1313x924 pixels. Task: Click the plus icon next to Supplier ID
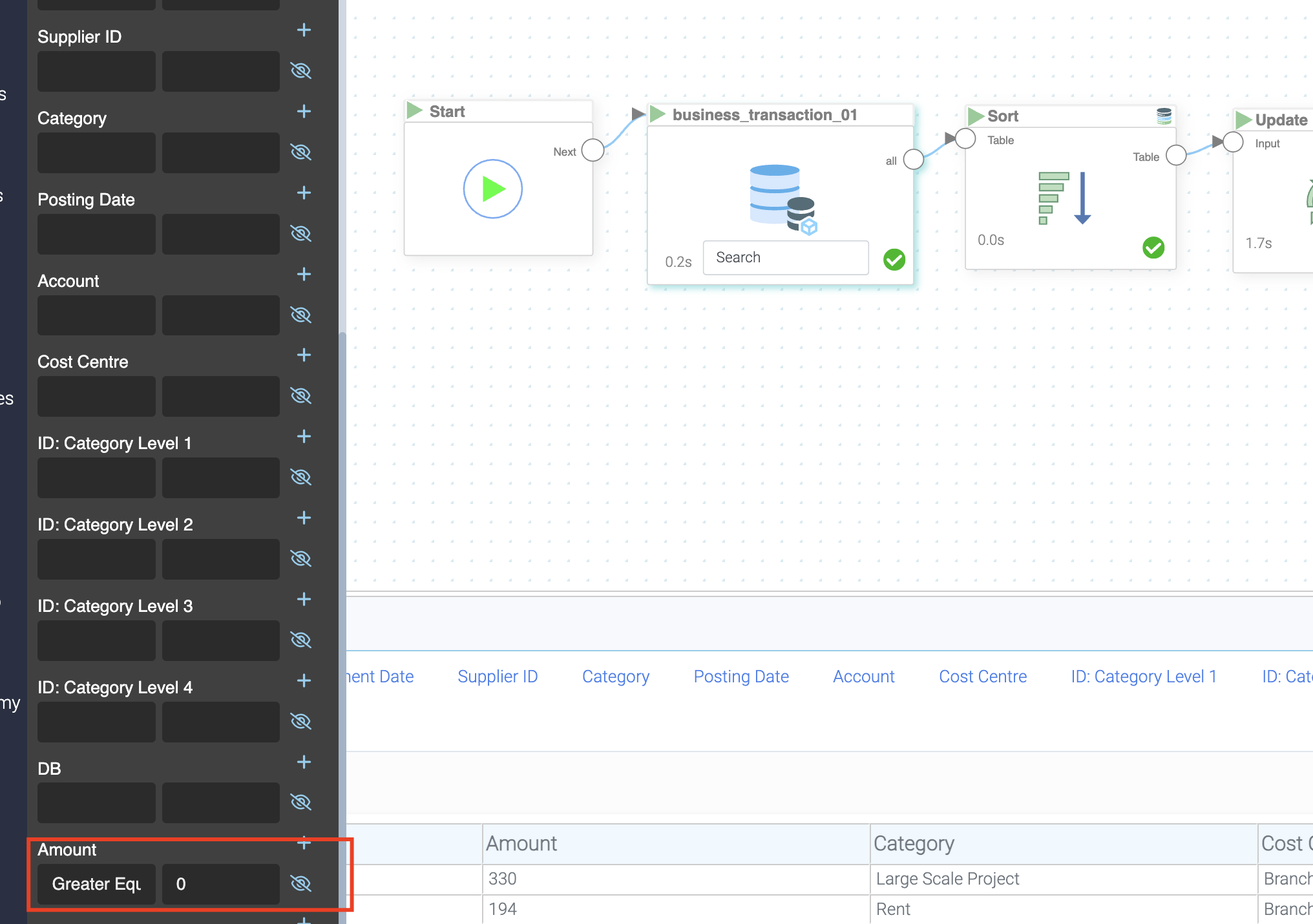304,30
